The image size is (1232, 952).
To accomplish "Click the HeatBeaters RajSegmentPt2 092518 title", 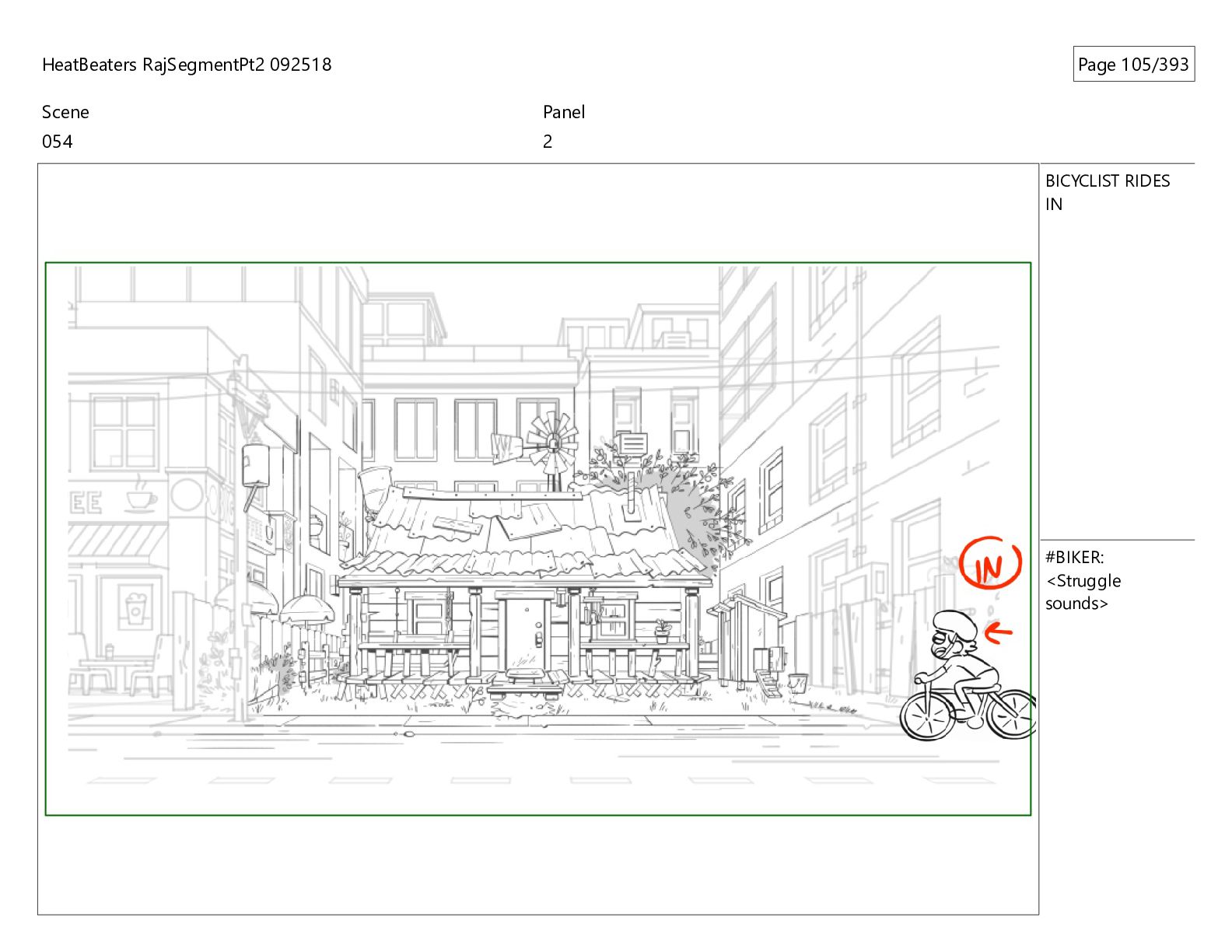I will (x=187, y=65).
